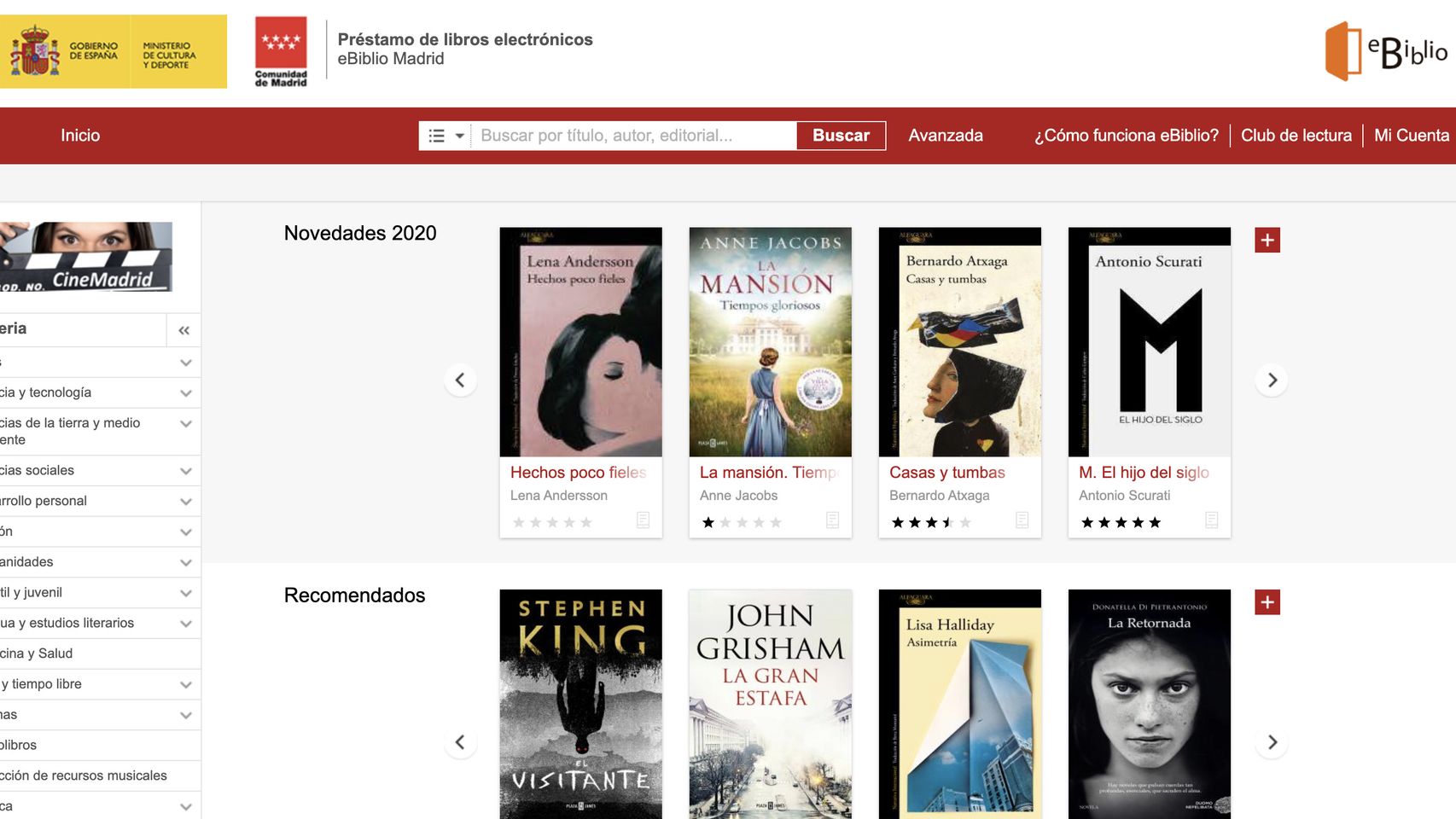The image size is (1456, 819).
Task: Click ebook icon on M. El hijo
Action: tap(1212, 520)
